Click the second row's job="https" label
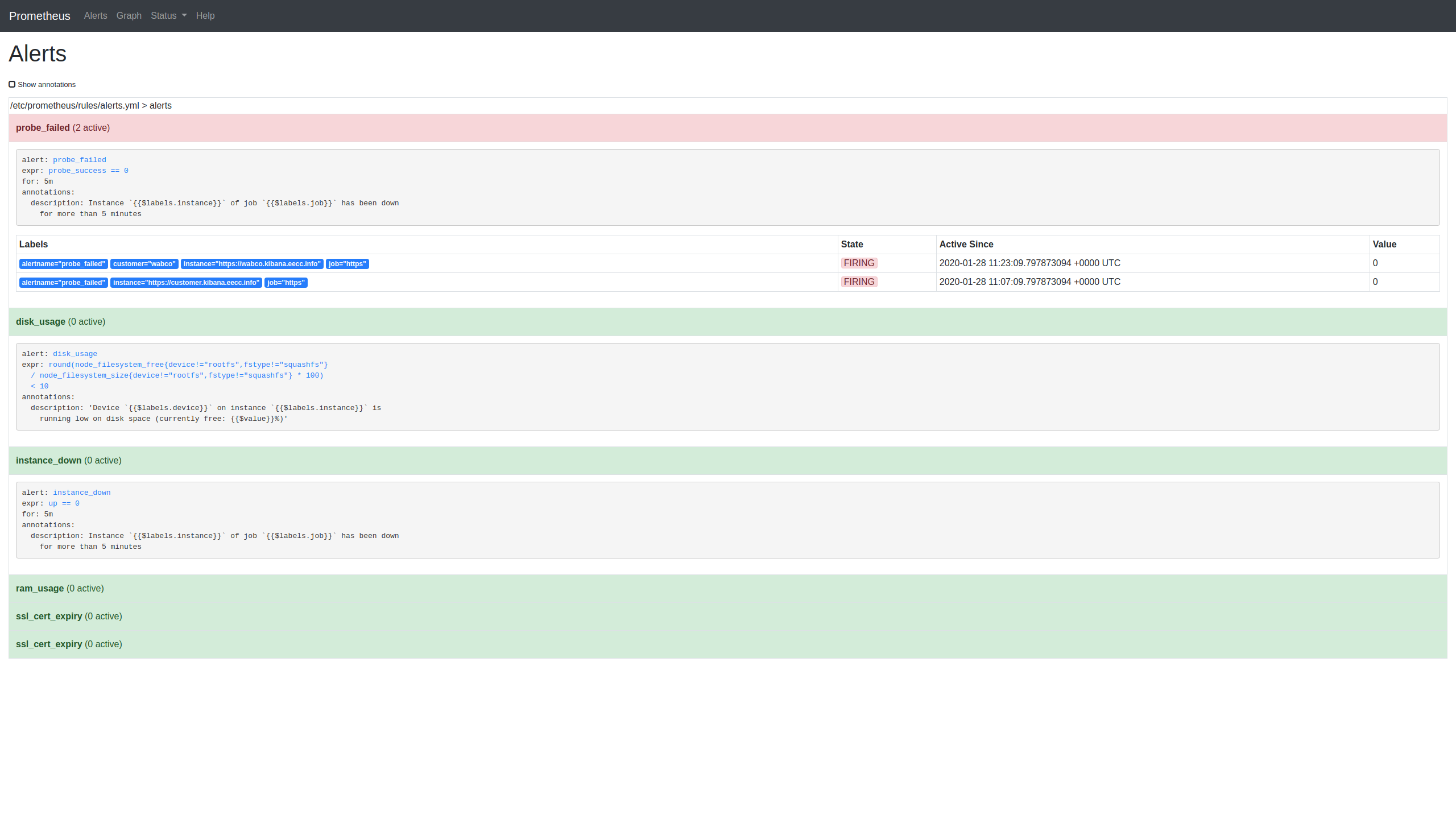Viewport: 1456px width, 819px height. [x=286, y=283]
